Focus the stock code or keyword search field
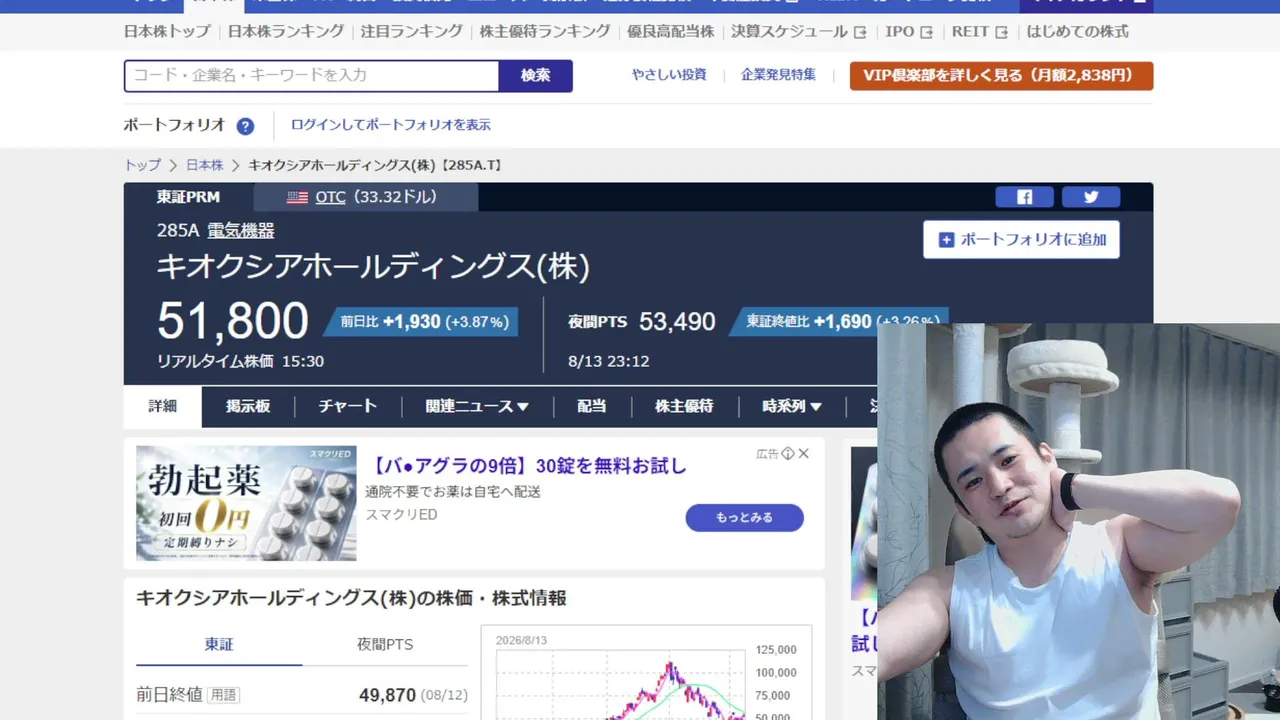The width and height of the screenshot is (1280, 720). pos(311,76)
